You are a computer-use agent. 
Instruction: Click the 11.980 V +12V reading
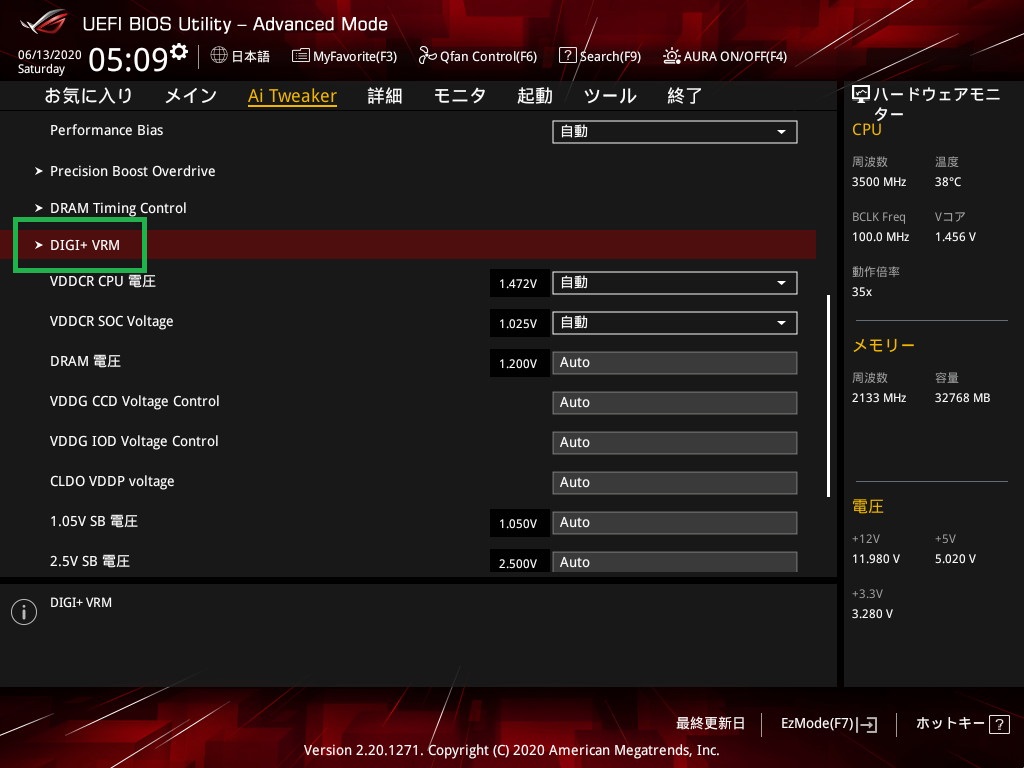coord(876,559)
